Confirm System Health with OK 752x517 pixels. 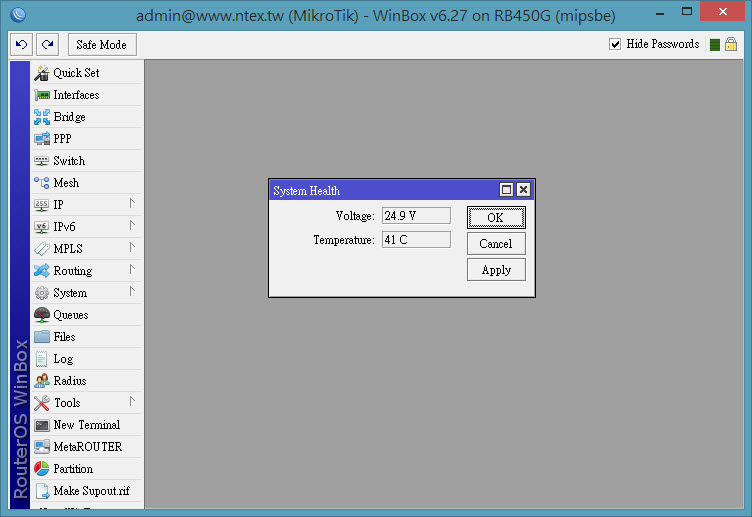coord(496,218)
